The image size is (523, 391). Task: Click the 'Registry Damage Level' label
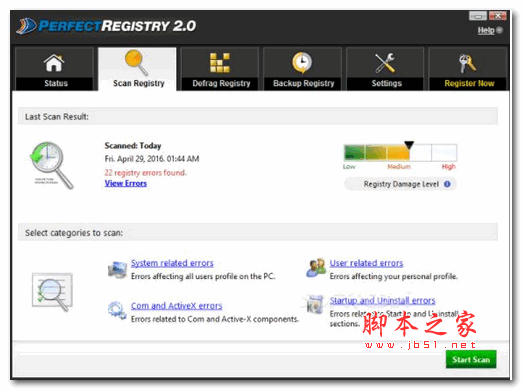pos(401,184)
